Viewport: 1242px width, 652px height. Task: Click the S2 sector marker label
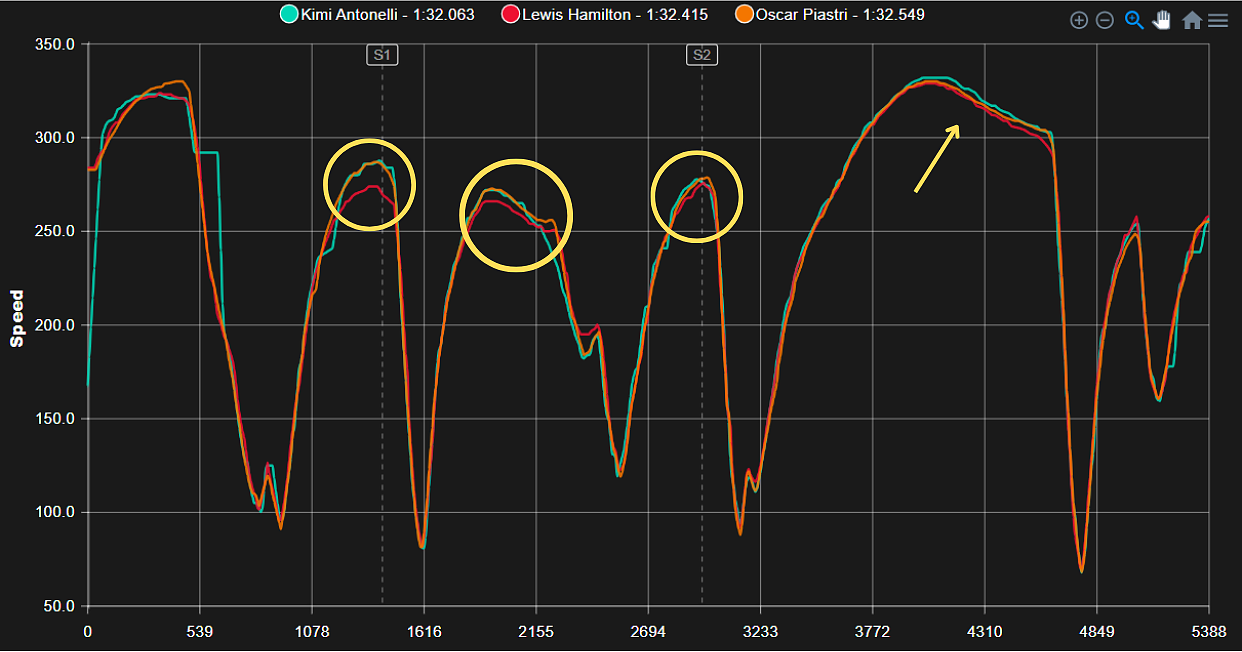point(702,55)
